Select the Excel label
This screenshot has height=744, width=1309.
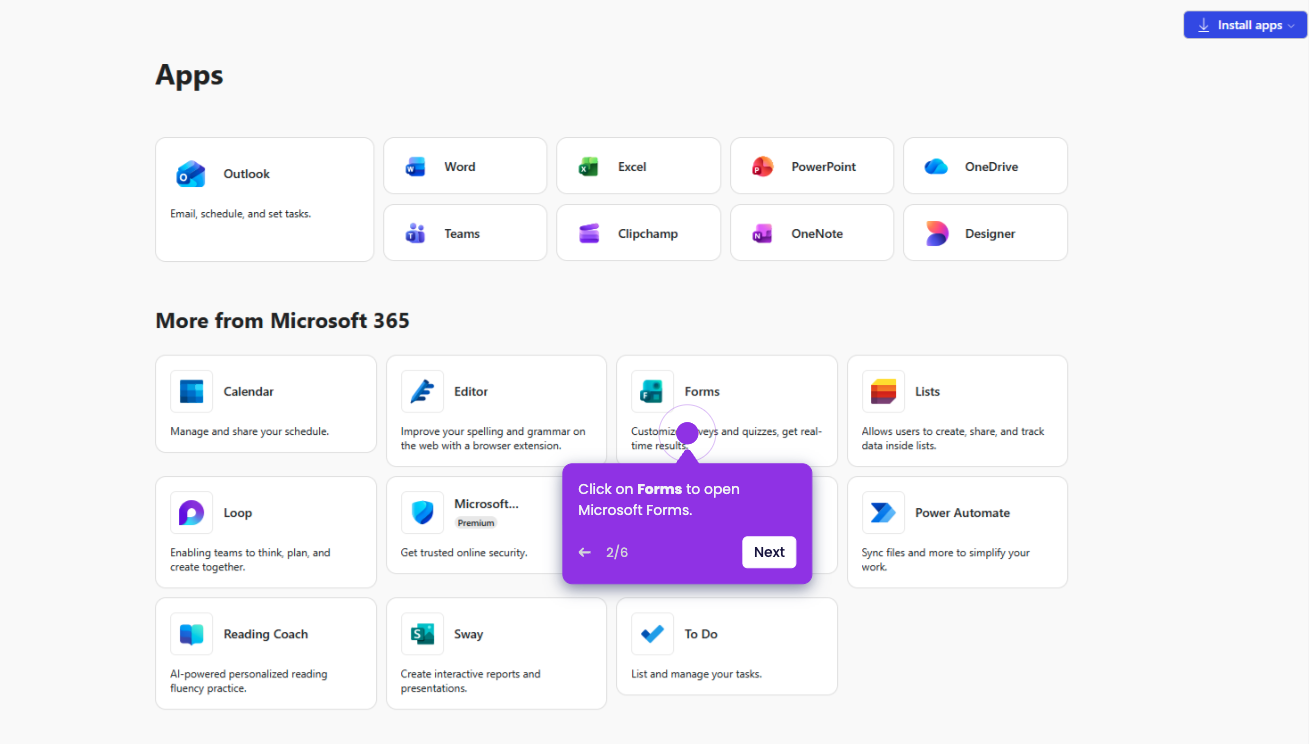(x=632, y=167)
